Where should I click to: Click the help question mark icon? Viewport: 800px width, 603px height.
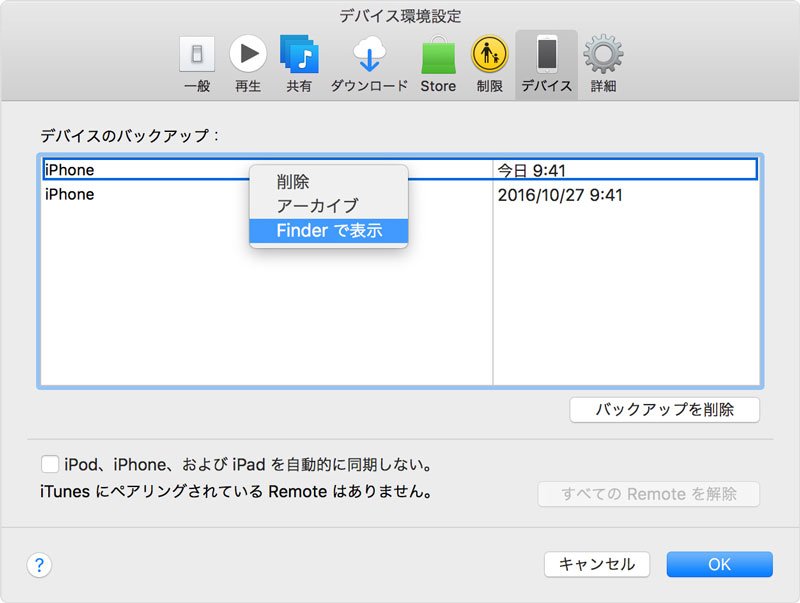(40, 564)
